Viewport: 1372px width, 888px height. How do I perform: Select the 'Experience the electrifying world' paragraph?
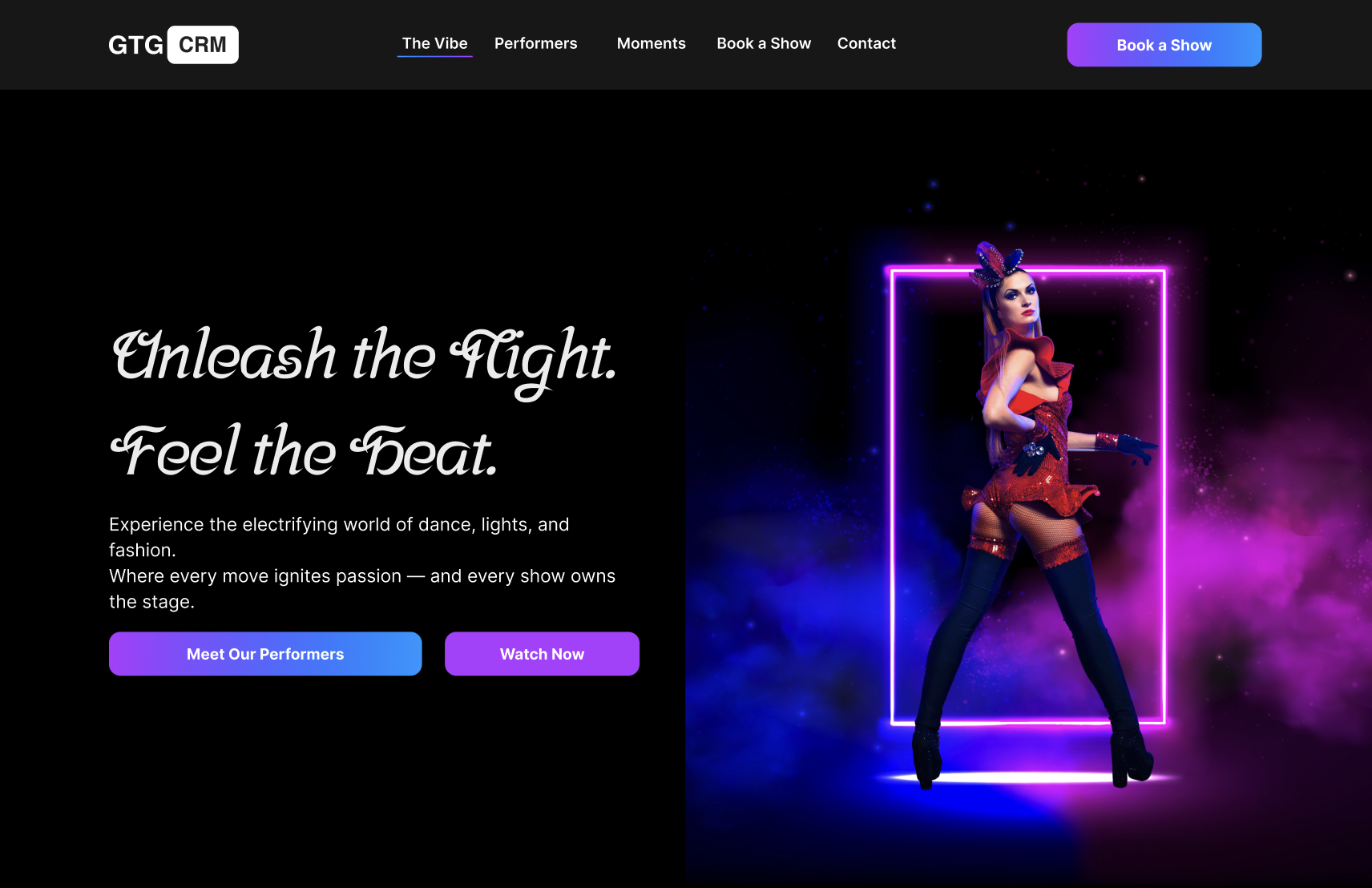click(x=339, y=537)
